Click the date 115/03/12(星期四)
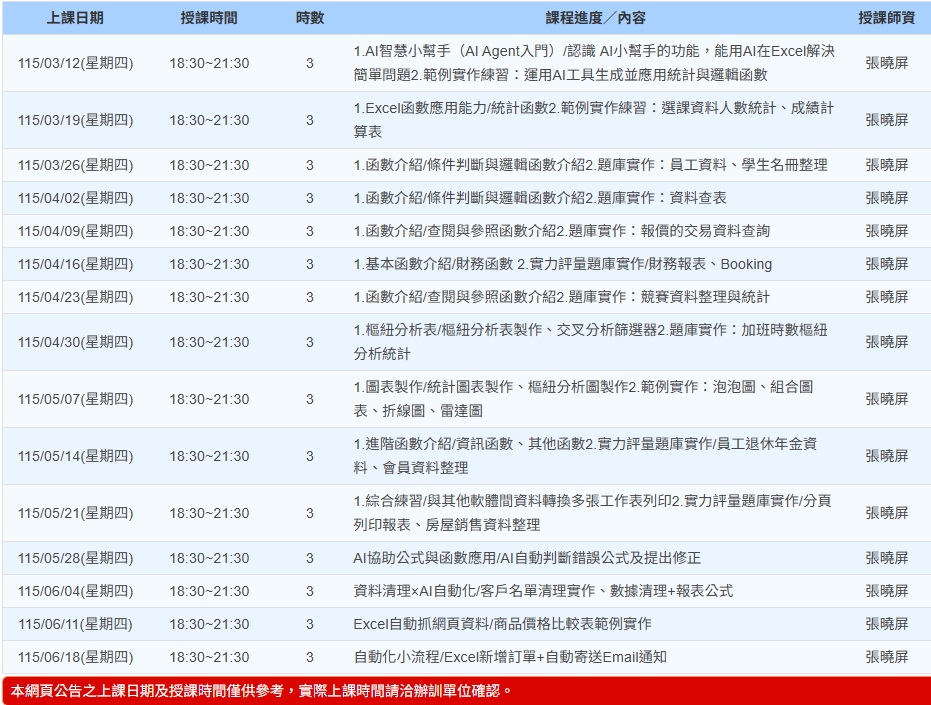Image resolution: width=931 pixels, height=705 pixels. pyautogui.click(x=75, y=63)
